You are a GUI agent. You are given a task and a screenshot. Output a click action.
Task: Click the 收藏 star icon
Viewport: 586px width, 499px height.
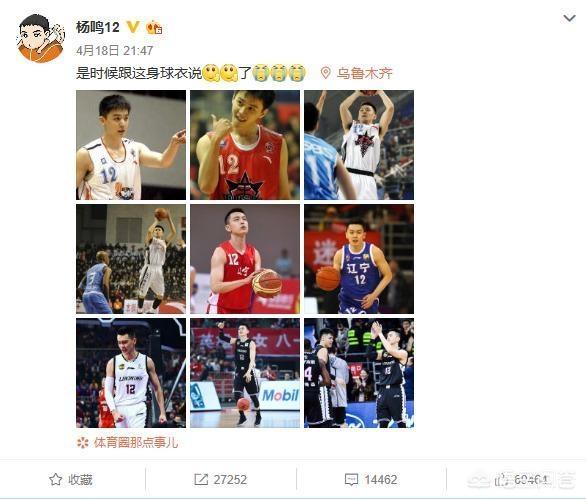pos(55,479)
